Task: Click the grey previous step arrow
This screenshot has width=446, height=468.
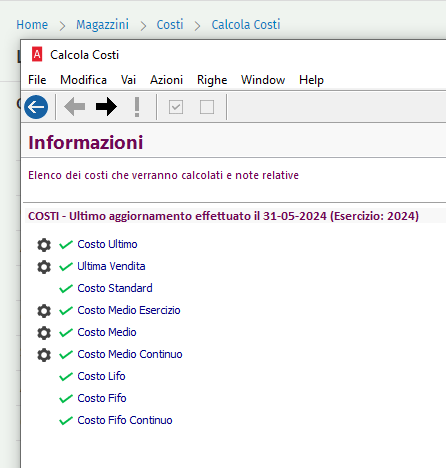Action: click(x=74, y=107)
